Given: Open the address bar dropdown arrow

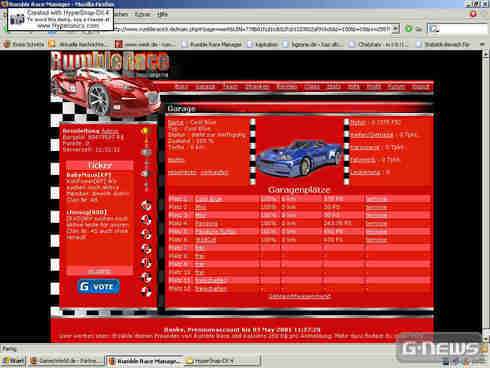Looking at the screenshot, I should click(395, 29).
